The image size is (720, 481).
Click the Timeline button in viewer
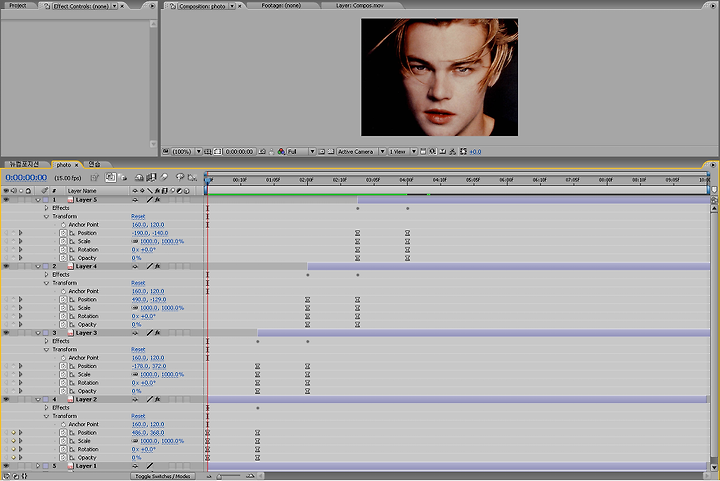point(443,151)
